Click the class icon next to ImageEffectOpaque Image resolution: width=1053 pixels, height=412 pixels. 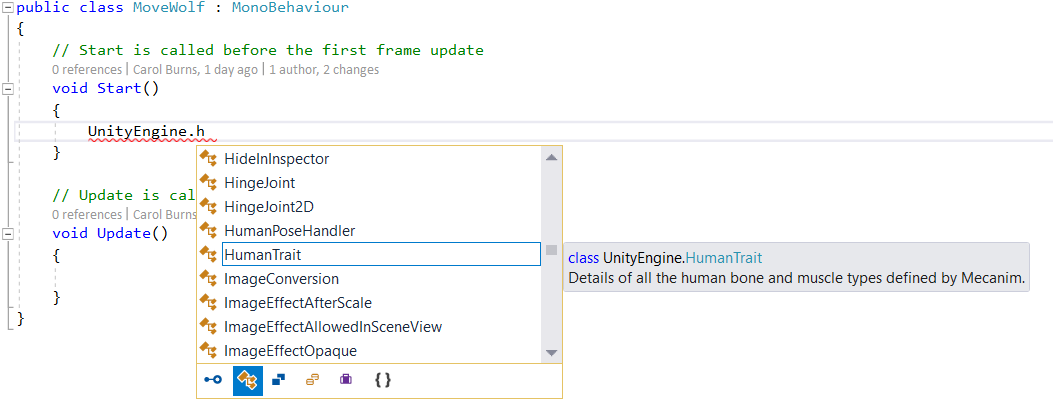(209, 350)
